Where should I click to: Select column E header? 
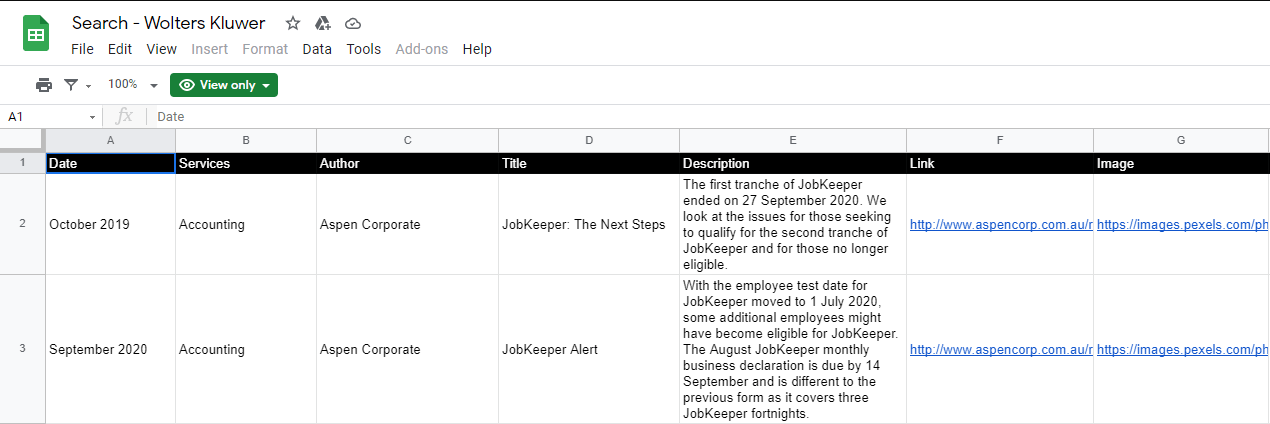(x=792, y=140)
